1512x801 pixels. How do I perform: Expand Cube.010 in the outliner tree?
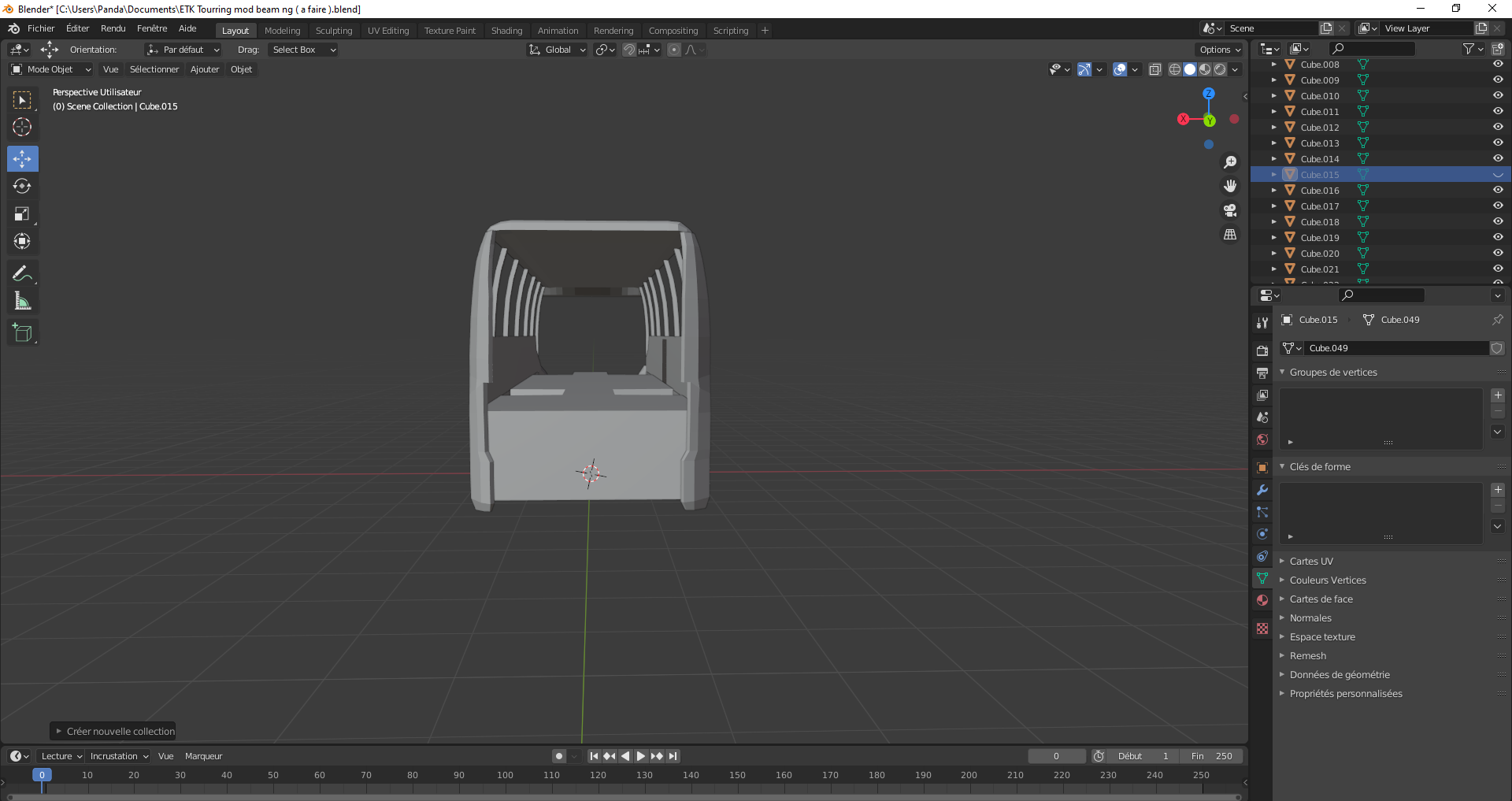(1274, 96)
